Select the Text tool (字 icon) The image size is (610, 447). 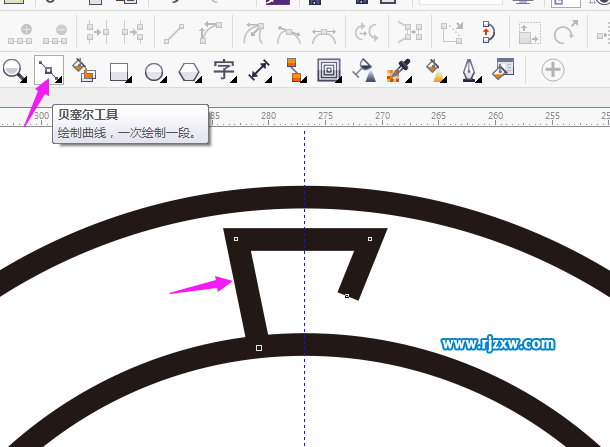225,71
